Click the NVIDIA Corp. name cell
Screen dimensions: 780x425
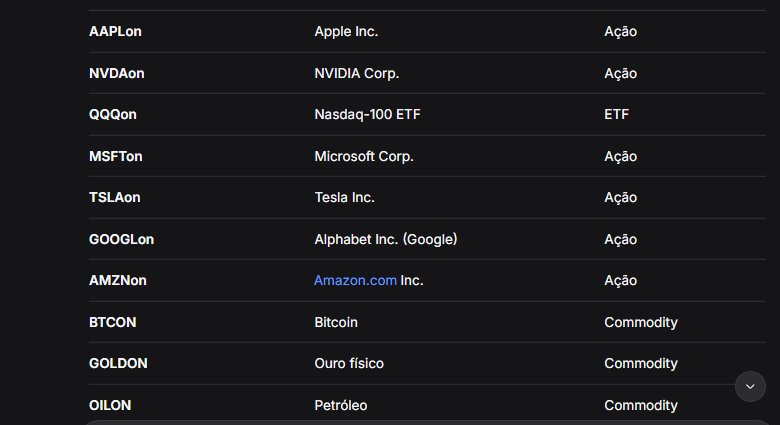pos(357,73)
